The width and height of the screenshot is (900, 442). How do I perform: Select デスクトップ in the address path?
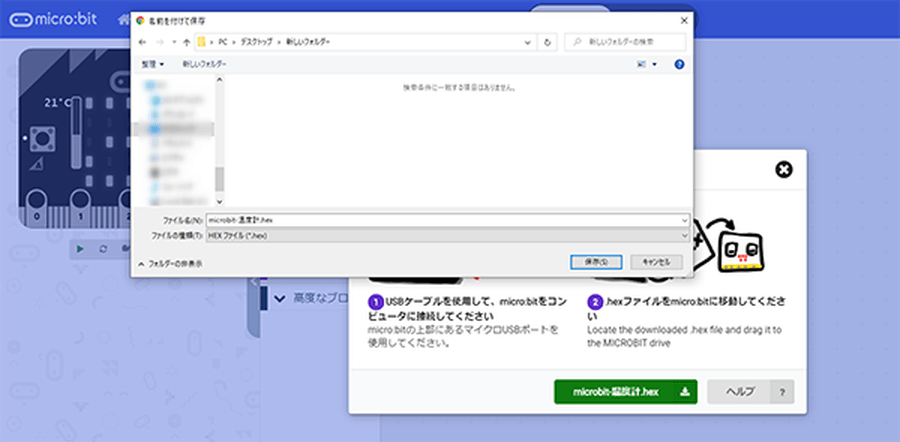(257, 42)
